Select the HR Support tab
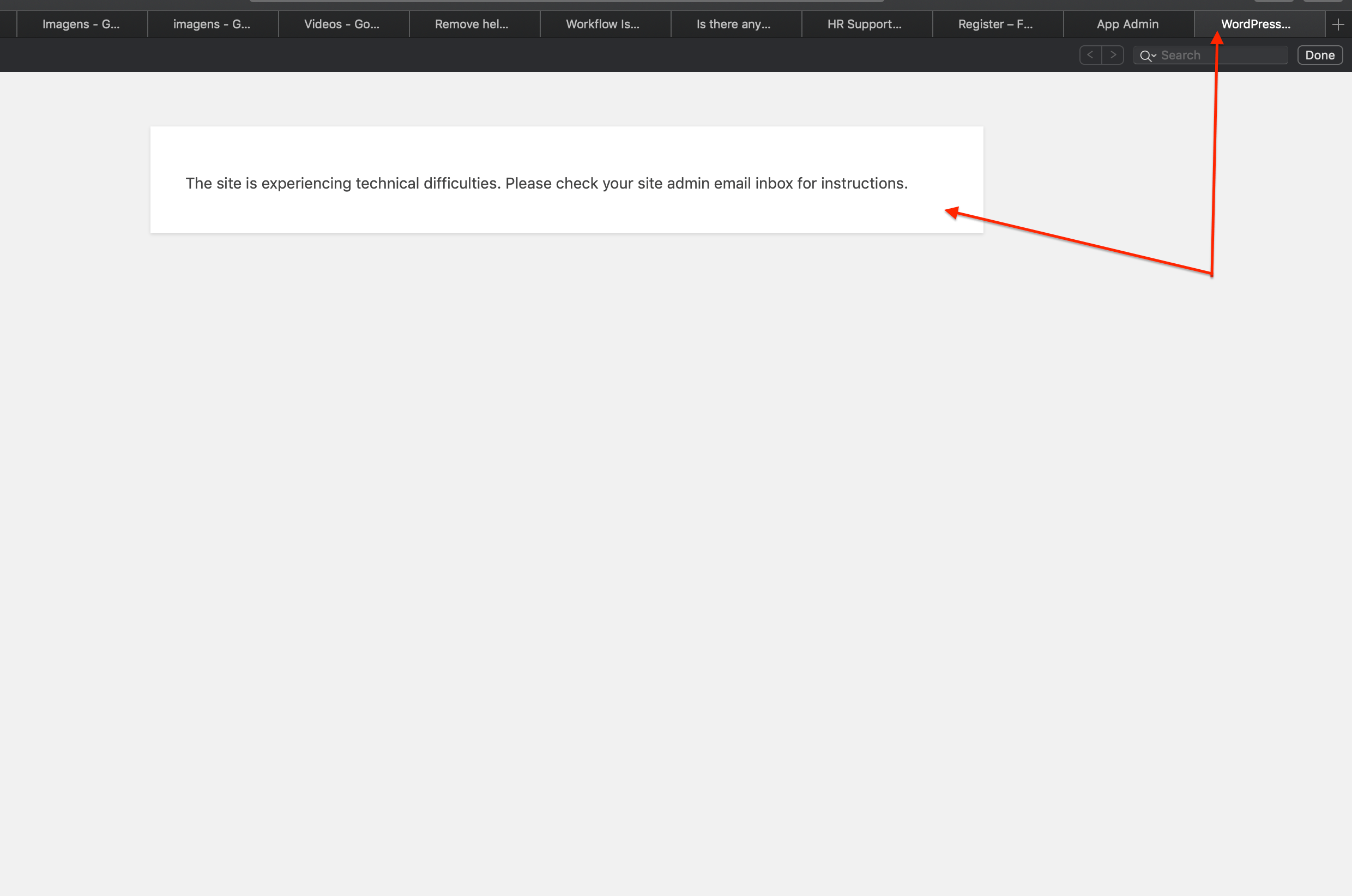The height and width of the screenshot is (896, 1352). [x=864, y=25]
